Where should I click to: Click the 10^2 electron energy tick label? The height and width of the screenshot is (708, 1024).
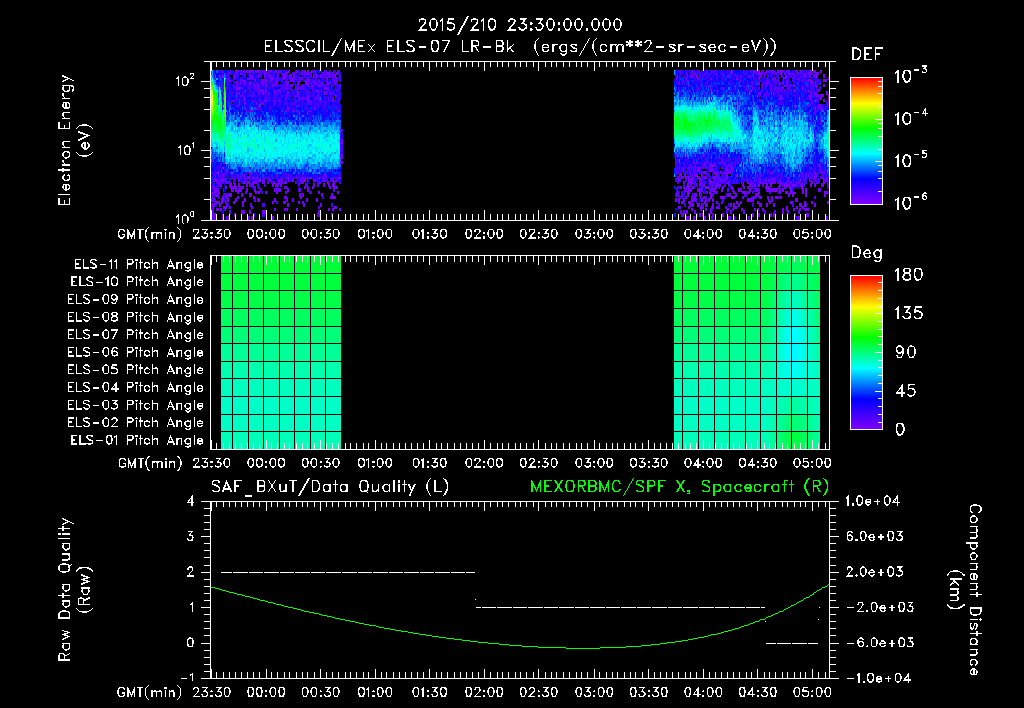tap(185, 81)
